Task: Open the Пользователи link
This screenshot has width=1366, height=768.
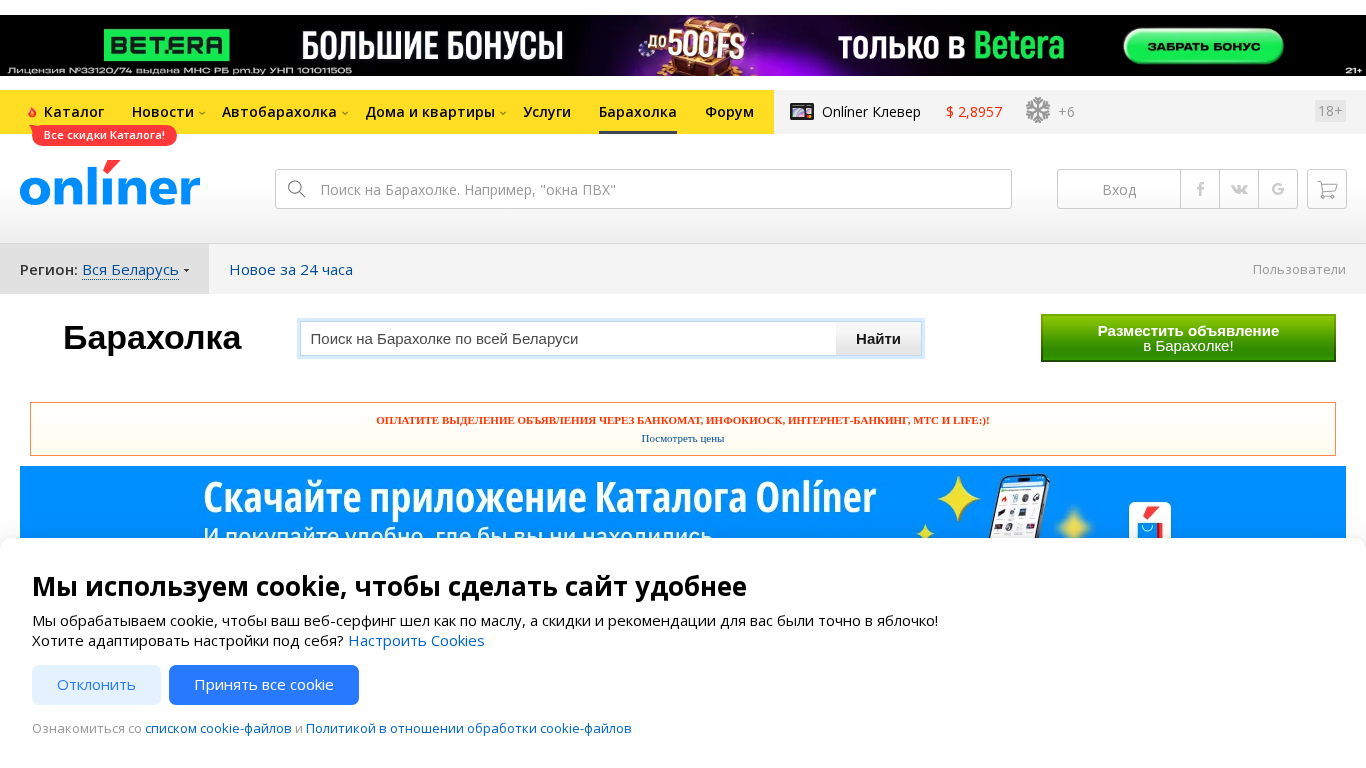Action: coord(1299,269)
